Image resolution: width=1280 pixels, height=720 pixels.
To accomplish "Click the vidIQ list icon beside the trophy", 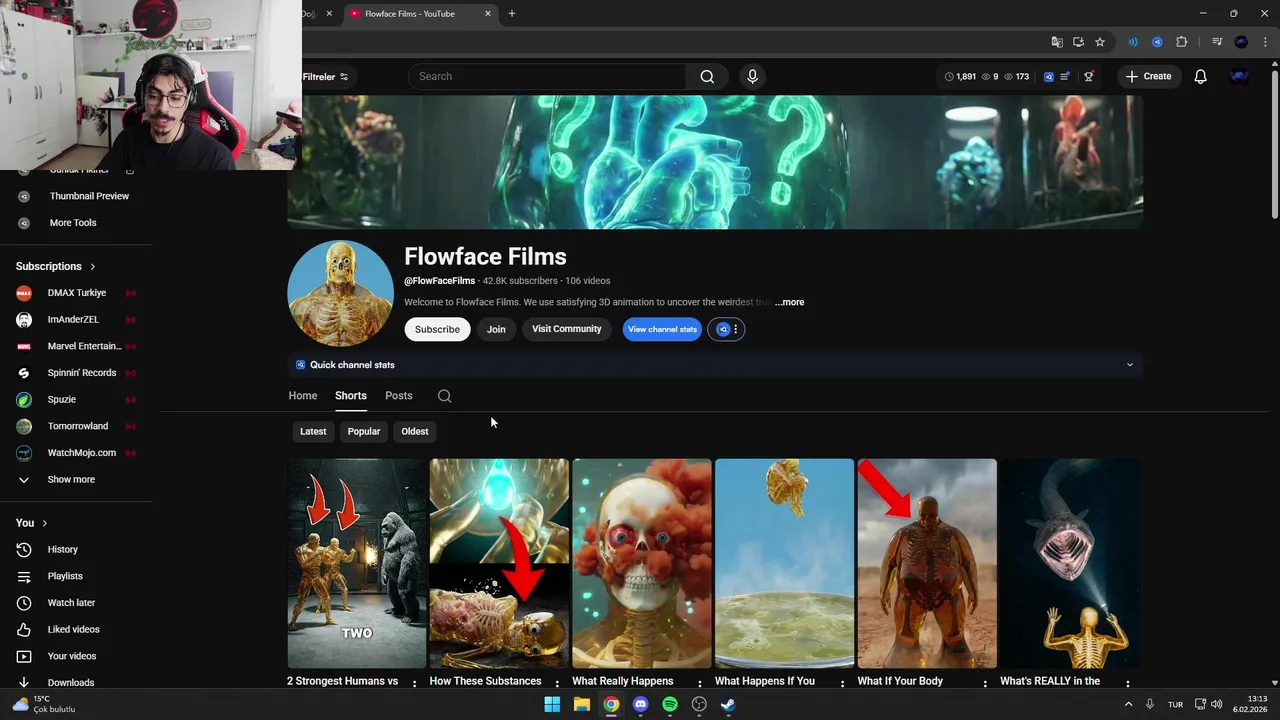I will click(x=1066, y=77).
